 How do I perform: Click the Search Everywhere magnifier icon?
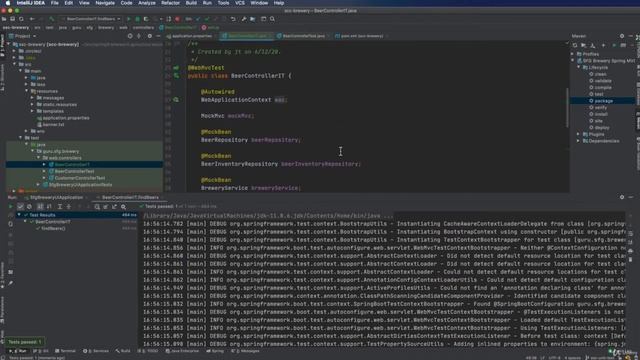tap(272, 19)
